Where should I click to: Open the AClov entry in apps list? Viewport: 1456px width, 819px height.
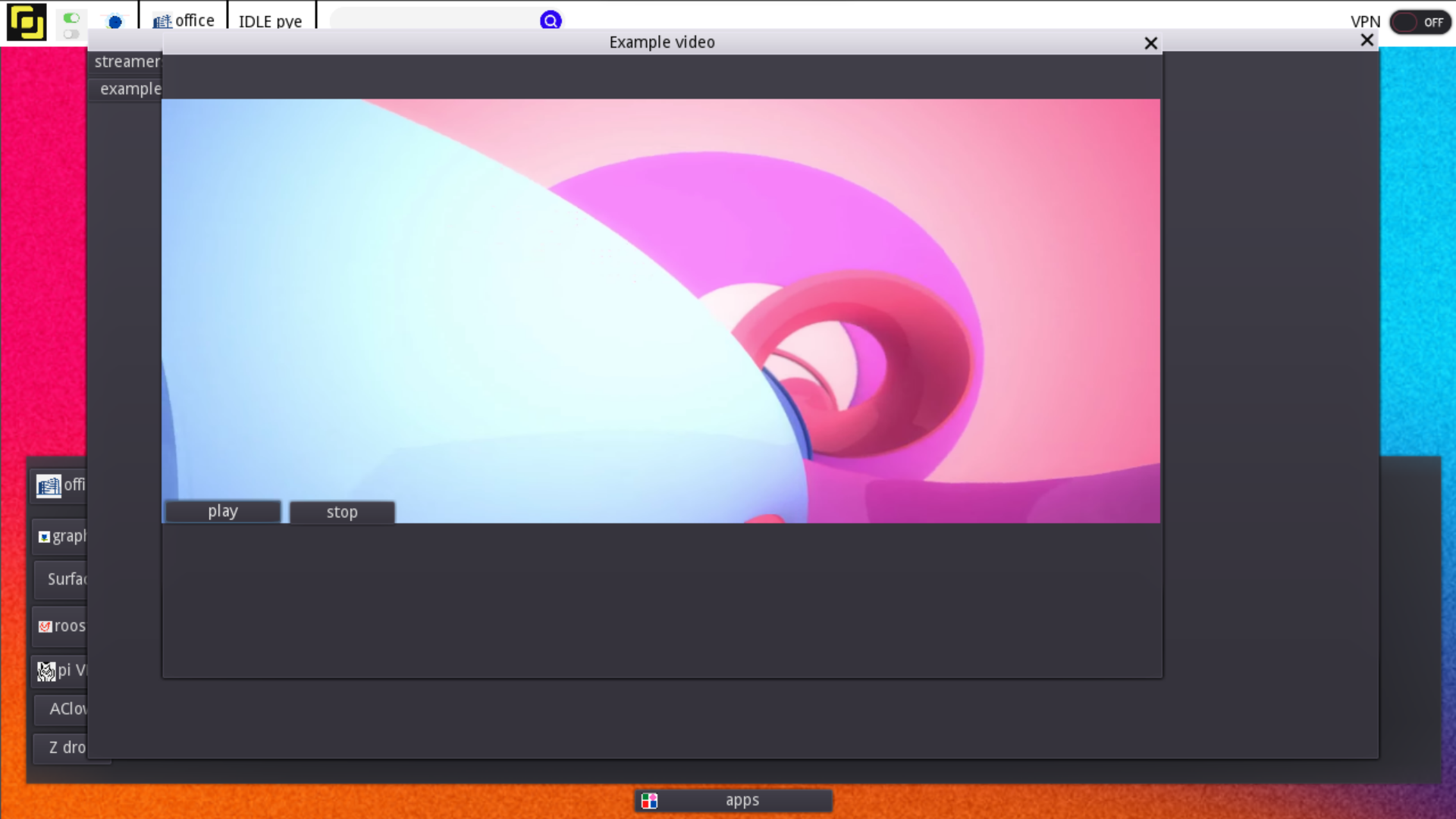click(61, 709)
